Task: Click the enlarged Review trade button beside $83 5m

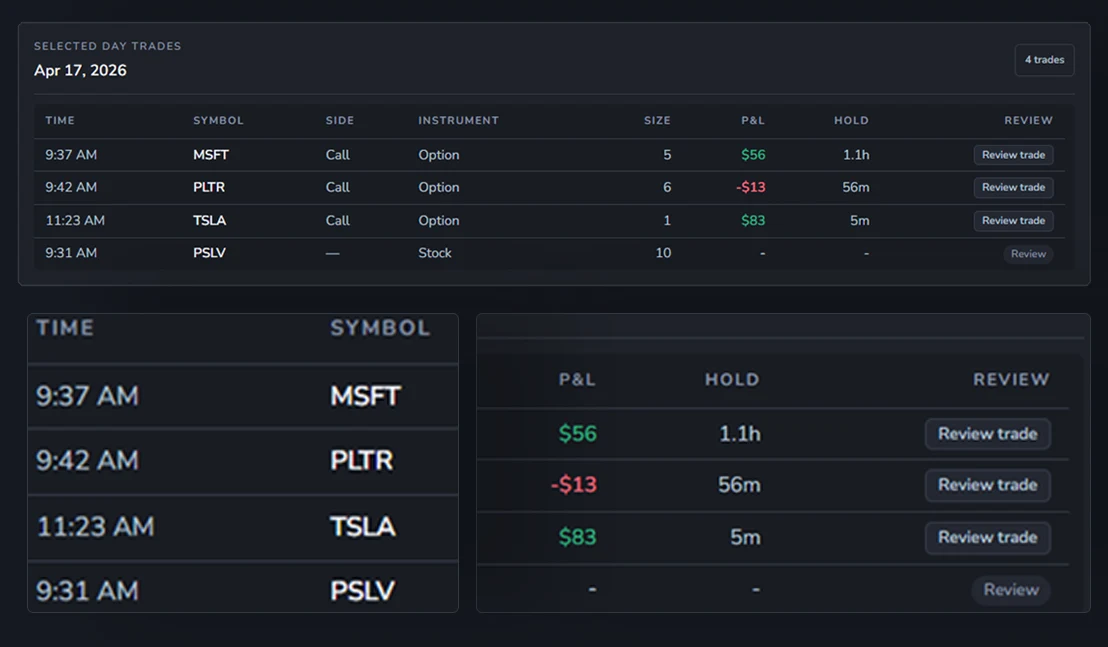Action: pos(988,538)
